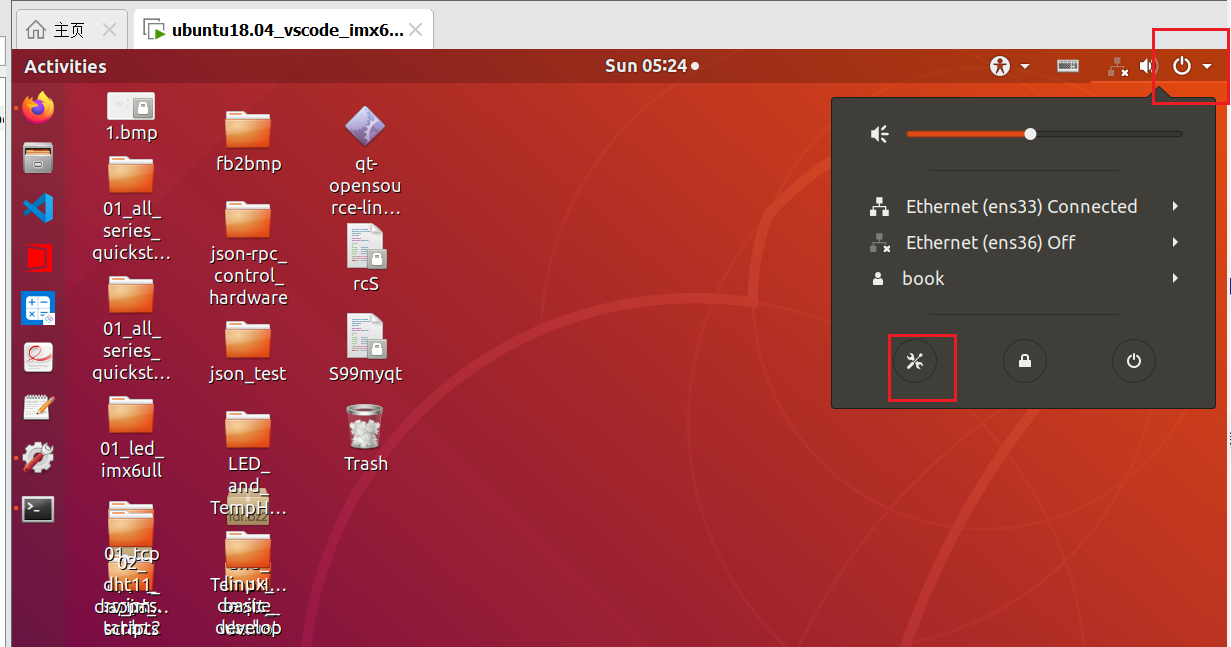Click the top bar volume icon
1231x647 pixels.
[x=1148, y=66]
